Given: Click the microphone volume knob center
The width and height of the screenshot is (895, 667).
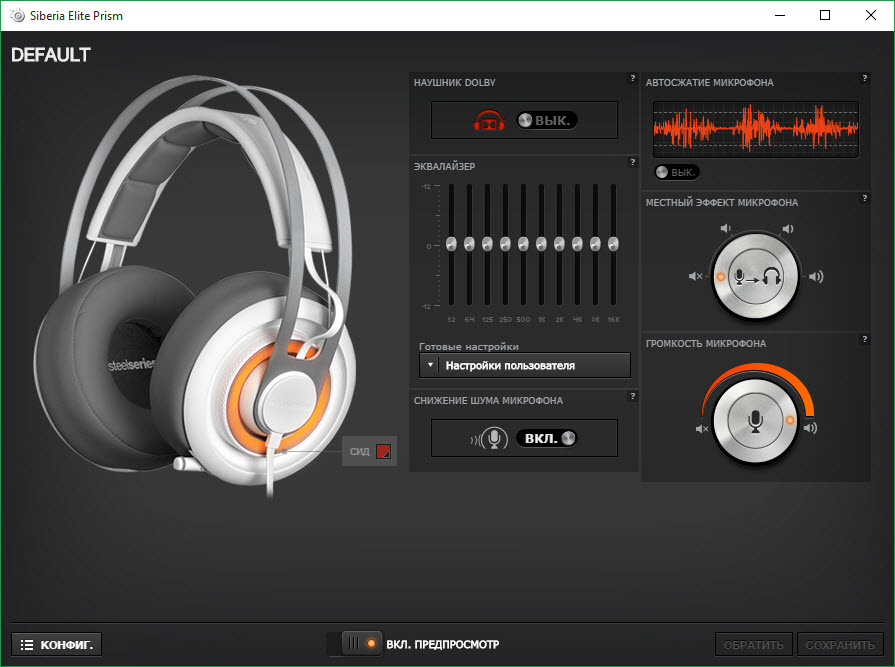Looking at the screenshot, I should [755, 421].
